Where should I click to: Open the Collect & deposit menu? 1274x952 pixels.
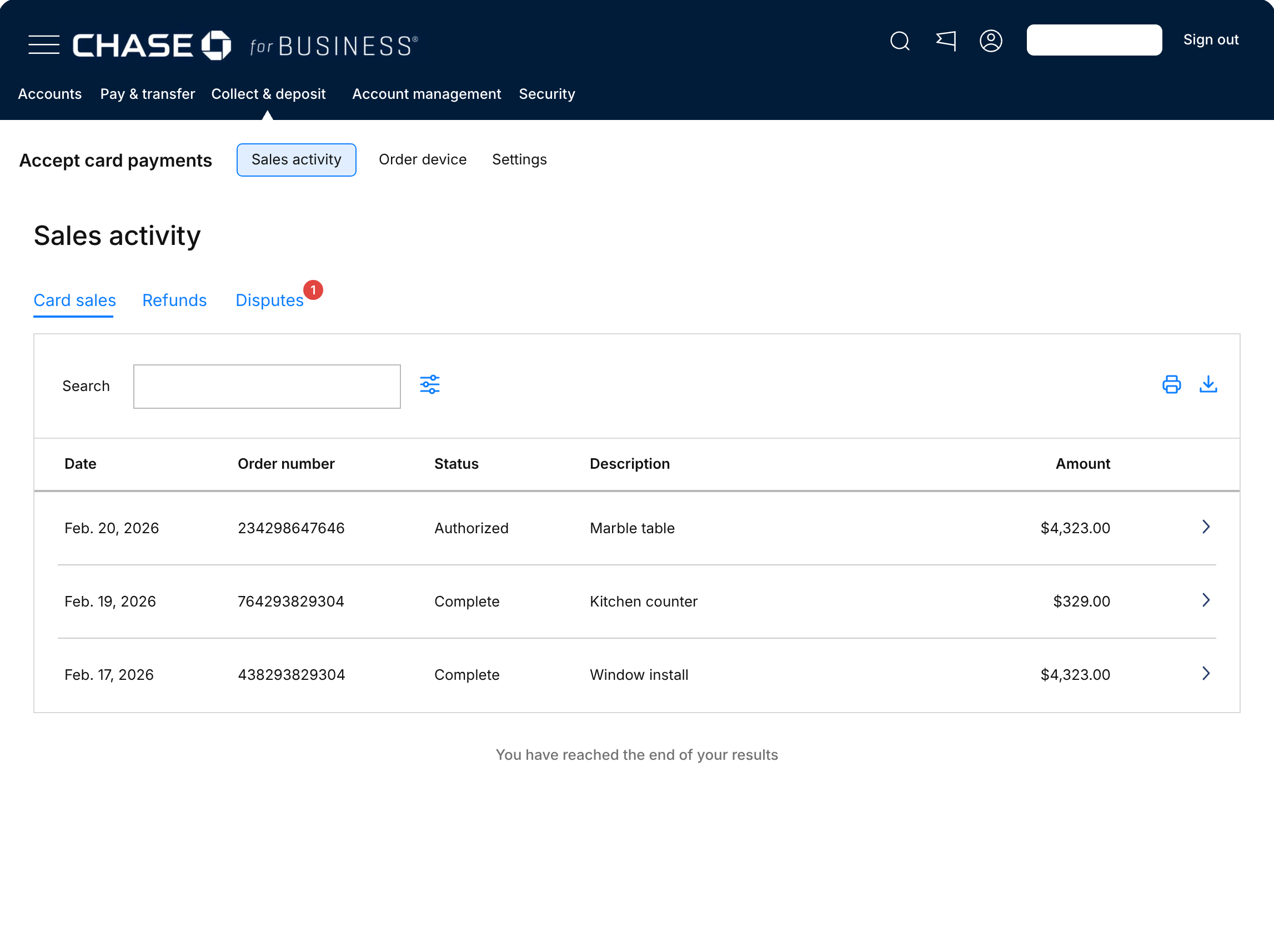click(x=268, y=94)
